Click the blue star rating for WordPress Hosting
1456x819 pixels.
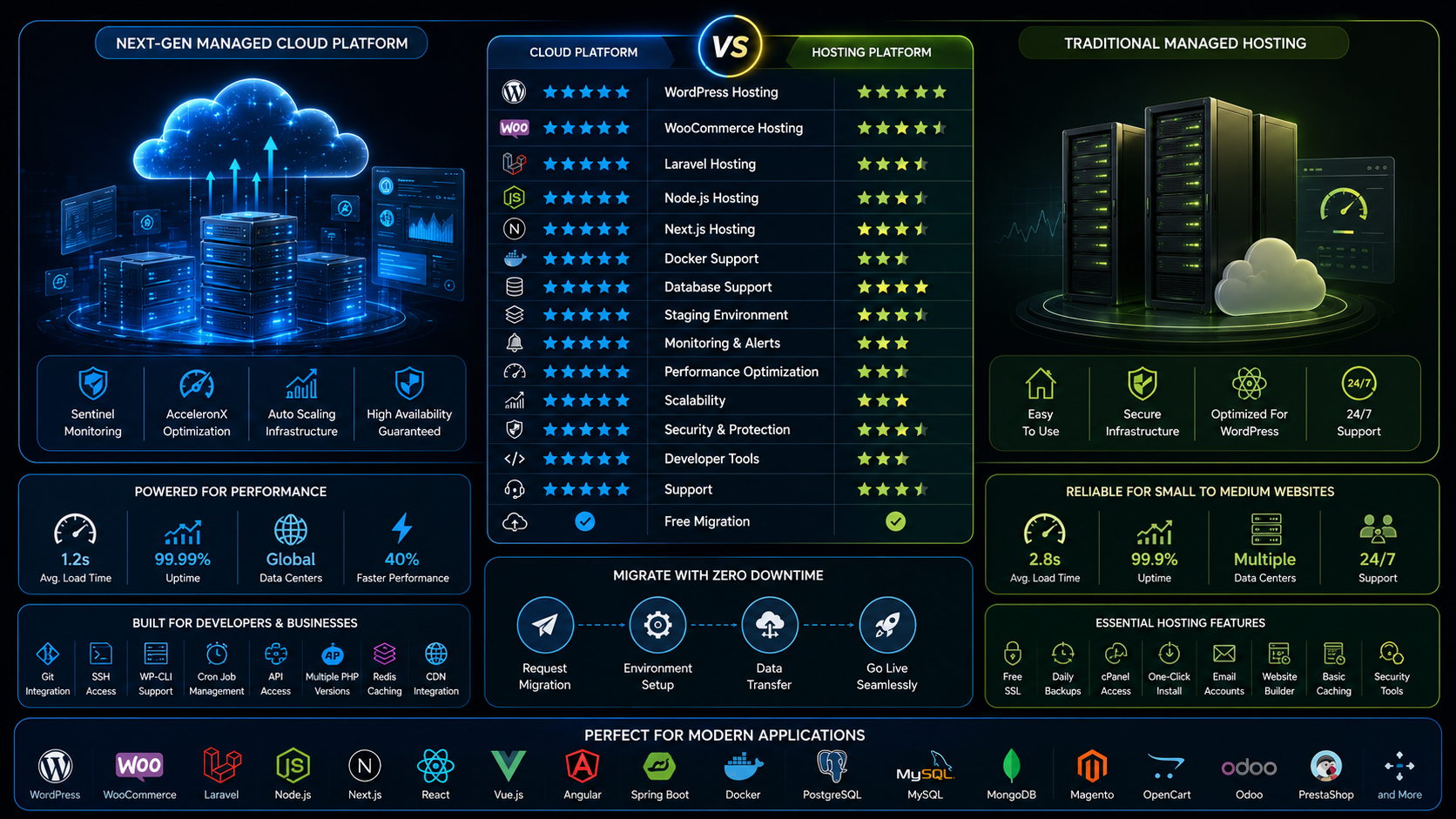click(x=585, y=92)
